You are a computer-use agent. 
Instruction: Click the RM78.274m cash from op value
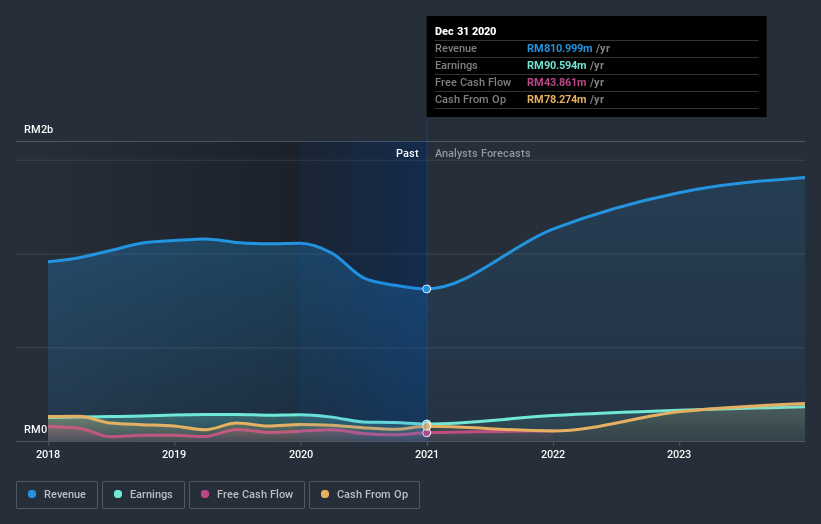click(x=556, y=99)
